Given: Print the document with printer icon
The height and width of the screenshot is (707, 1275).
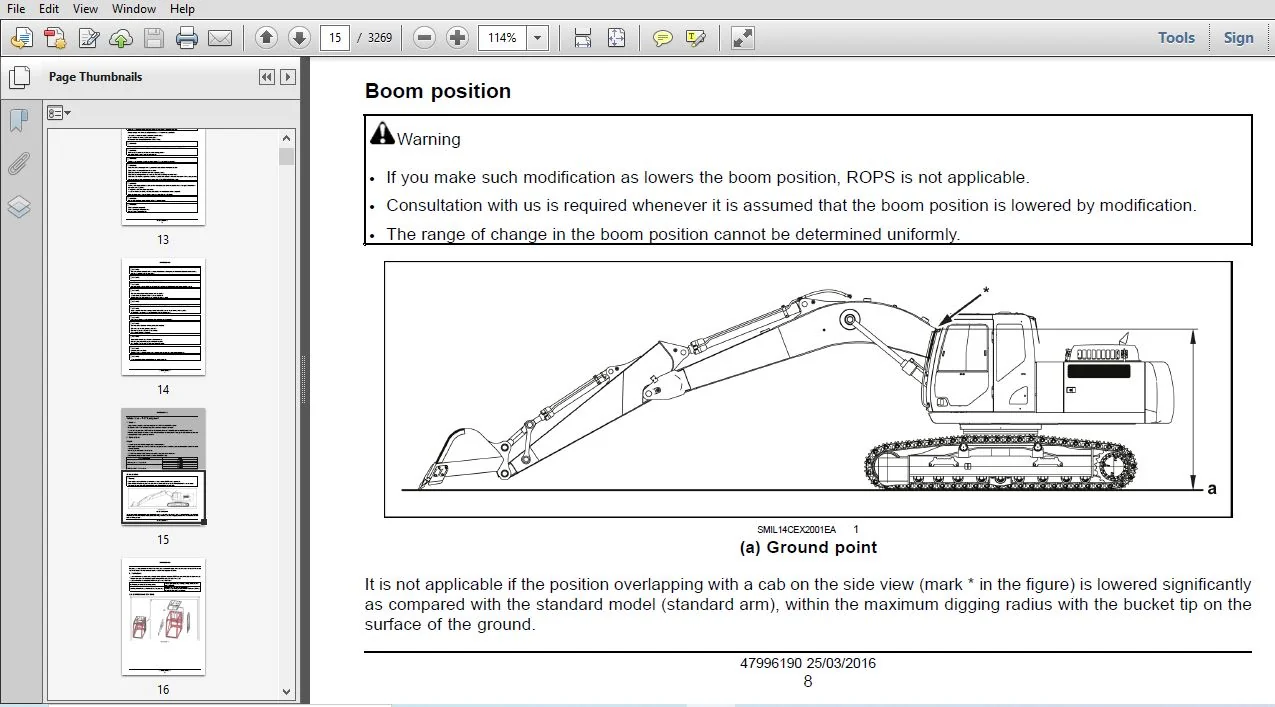Looking at the screenshot, I should click(x=187, y=39).
